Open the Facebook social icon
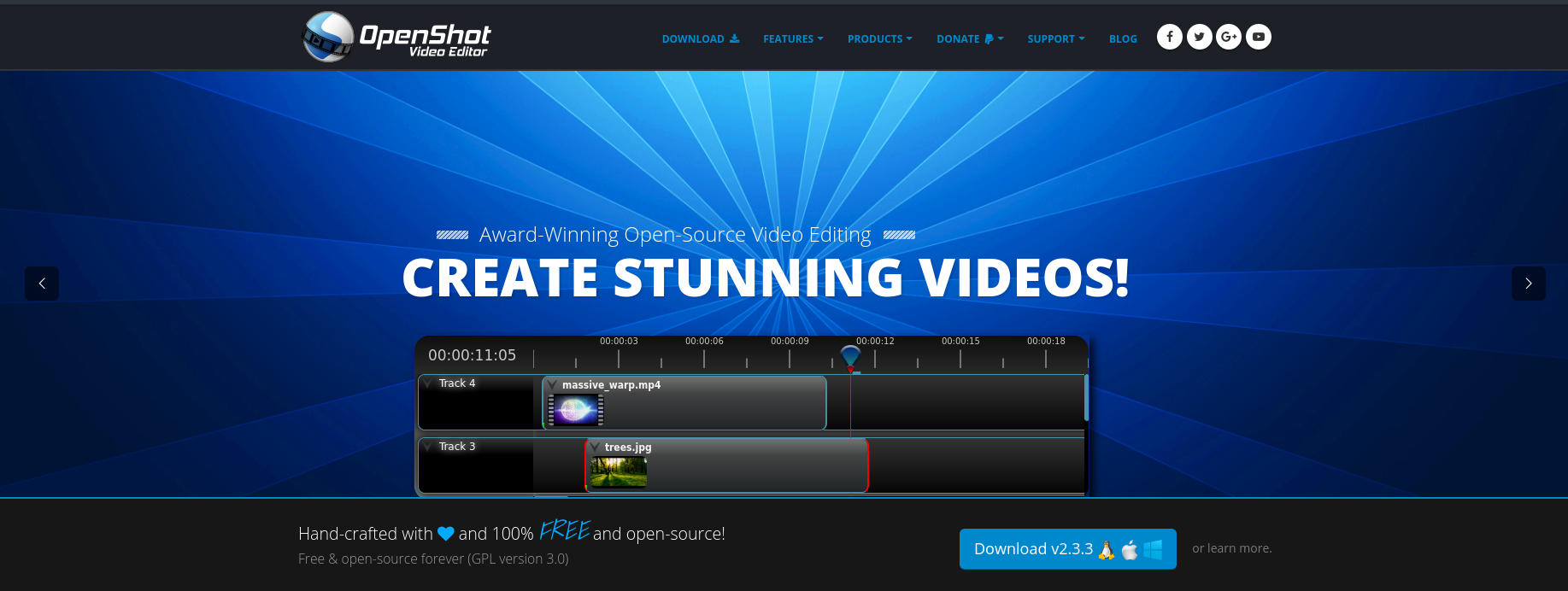Viewport: 1568px width, 591px height. coord(1169,37)
